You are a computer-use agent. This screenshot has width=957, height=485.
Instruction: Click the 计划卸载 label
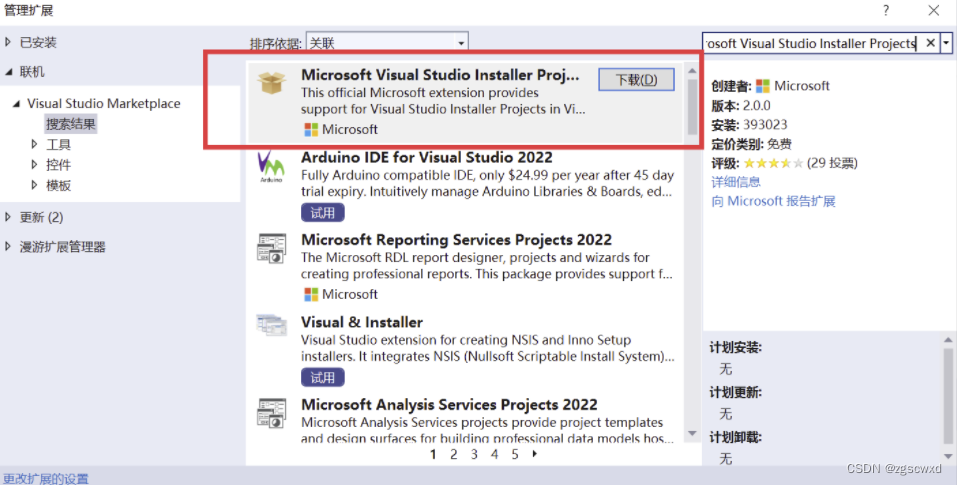coord(735,437)
